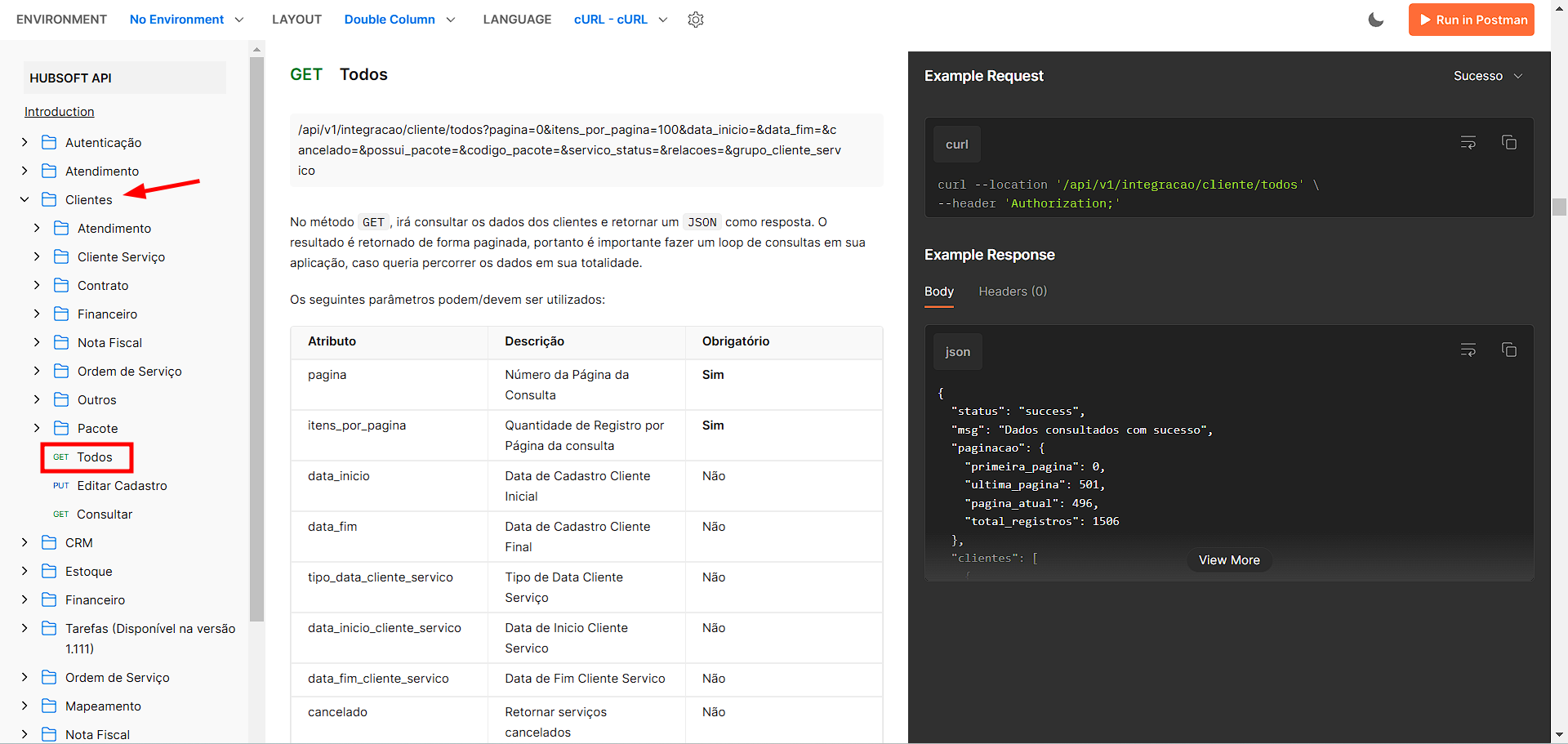Viewport: 1568px width, 744px height.
Task: Toggle word wrap in json response block
Action: [x=1468, y=350]
